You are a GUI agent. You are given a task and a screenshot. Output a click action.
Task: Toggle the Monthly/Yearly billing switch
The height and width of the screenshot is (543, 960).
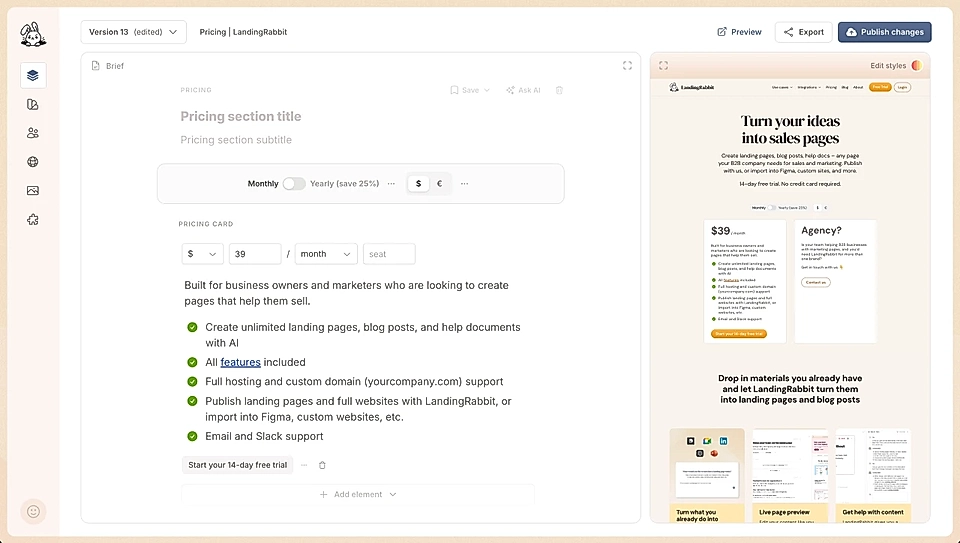294,184
